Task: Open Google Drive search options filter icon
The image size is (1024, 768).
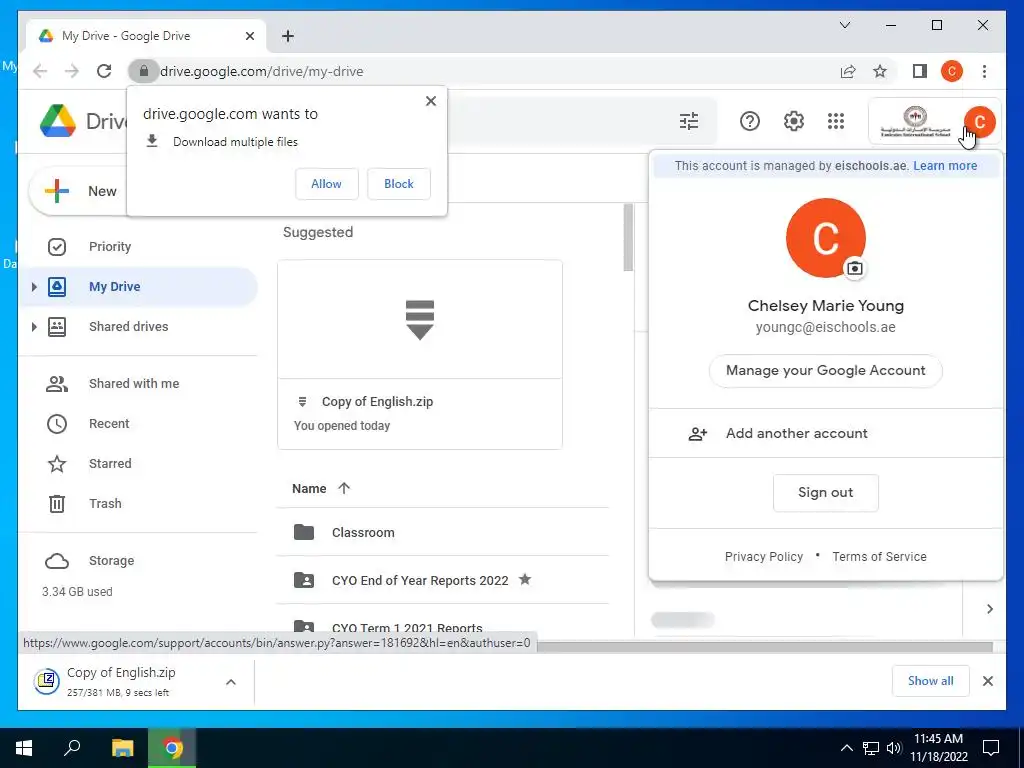Action: [x=688, y=121]
